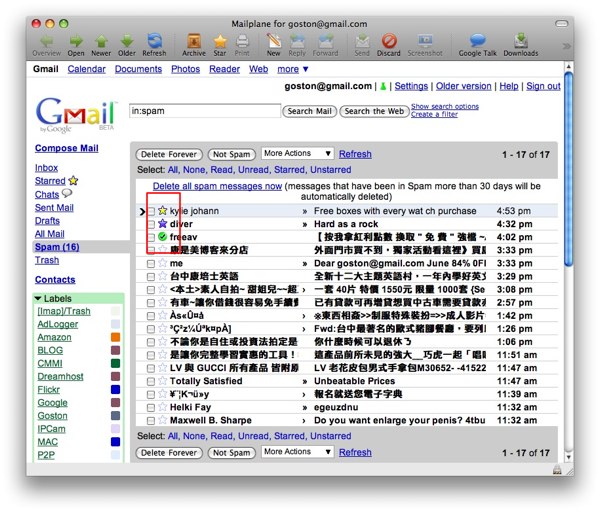Click Delete all spam messages now link
Image resolution: width=600 pixels, height=512 pixels.
pyautogui.click(x=217, y=186)
